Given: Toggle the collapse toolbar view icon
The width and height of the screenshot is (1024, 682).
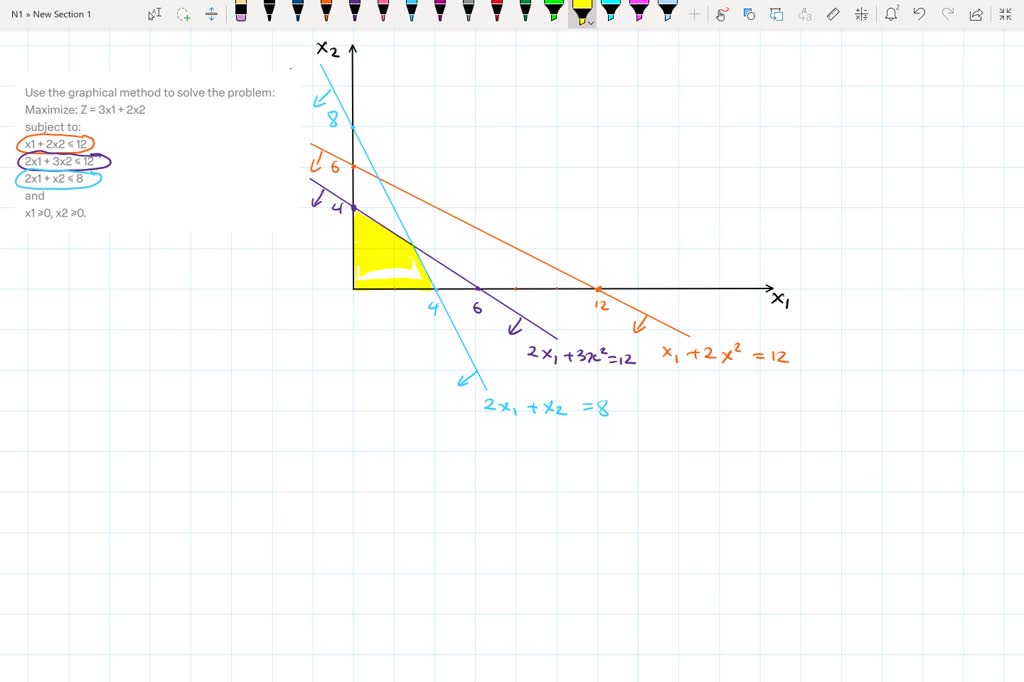Looking at the screenshot, I should [x=1005, y=14].
